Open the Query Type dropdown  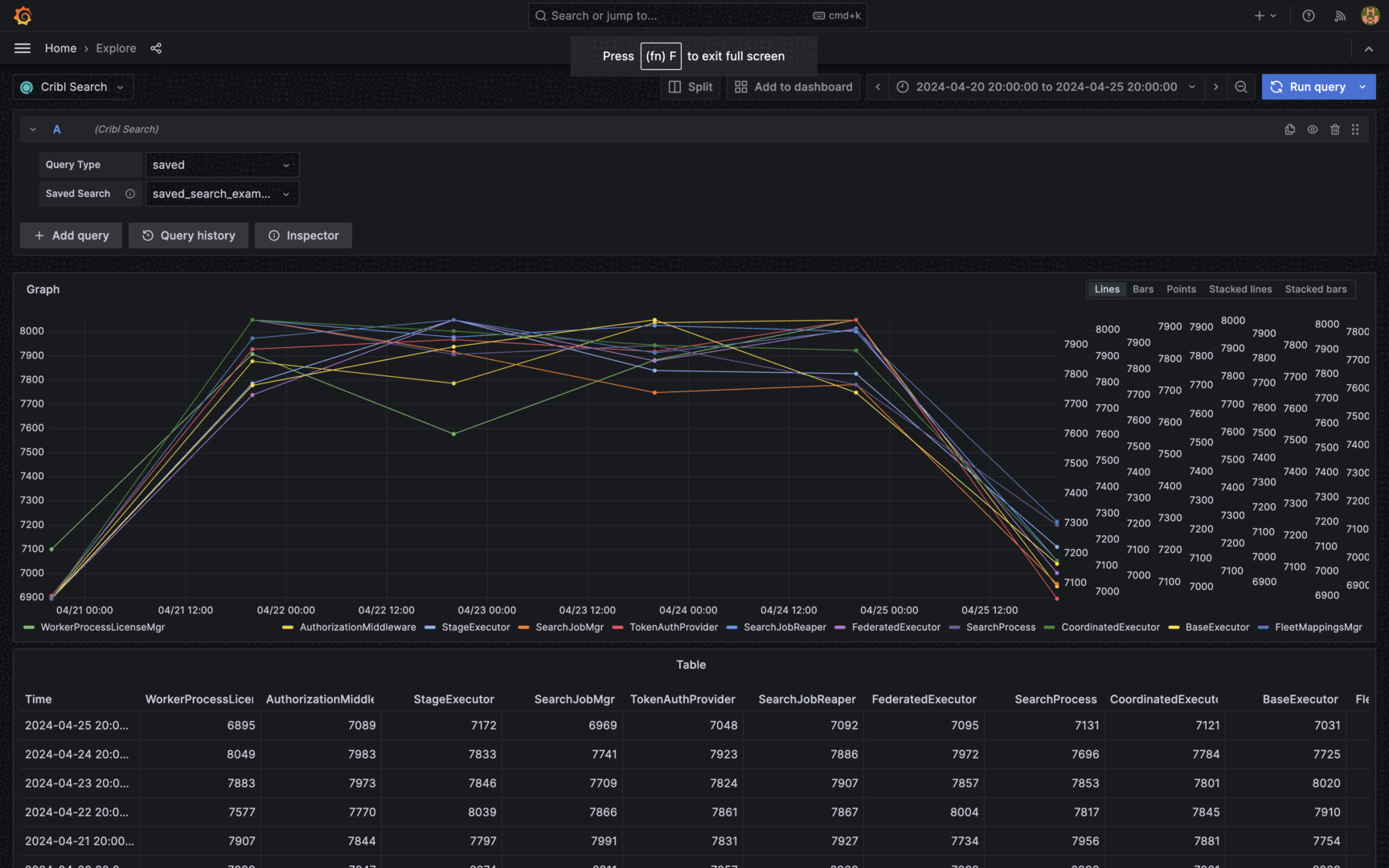pyautogui.click(x=222, y=165)
